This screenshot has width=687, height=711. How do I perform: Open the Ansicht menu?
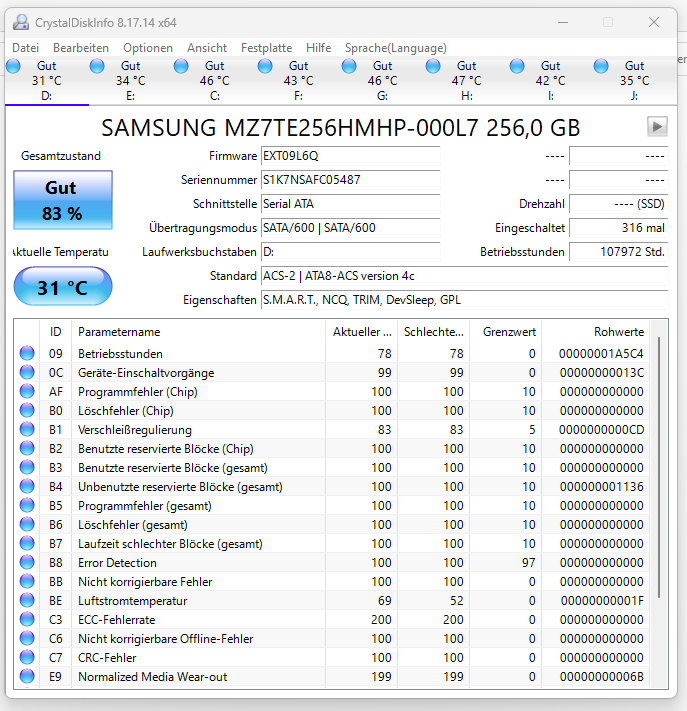pyautogui.click(x=207, y=48)
